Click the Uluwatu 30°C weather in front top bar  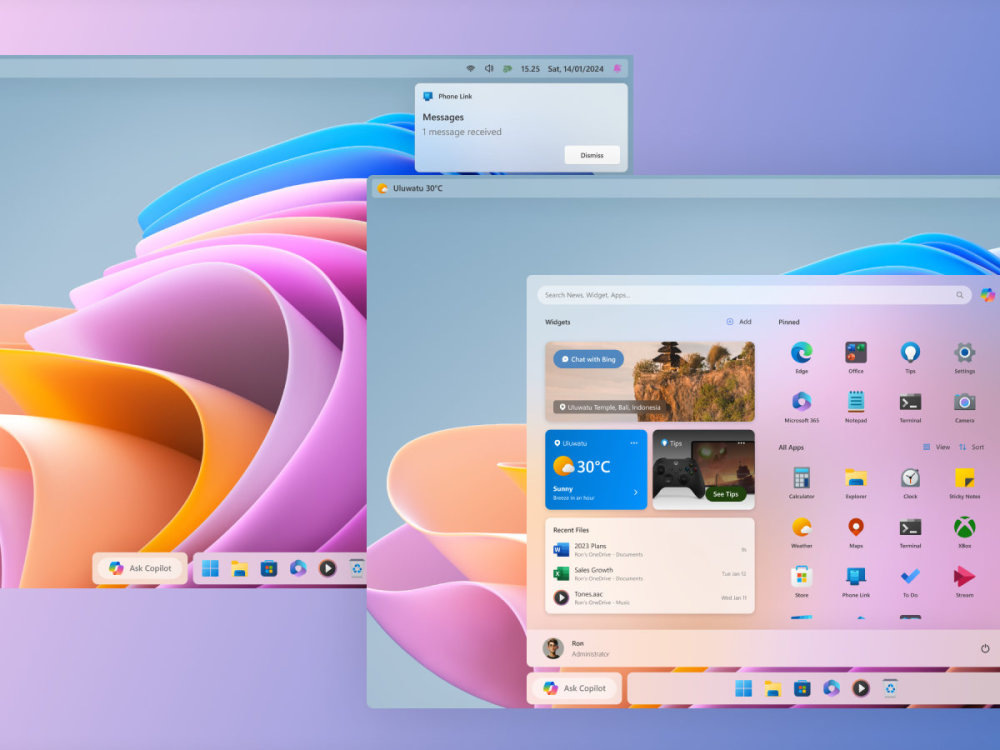pyautogui.click(x=410, y=188)
